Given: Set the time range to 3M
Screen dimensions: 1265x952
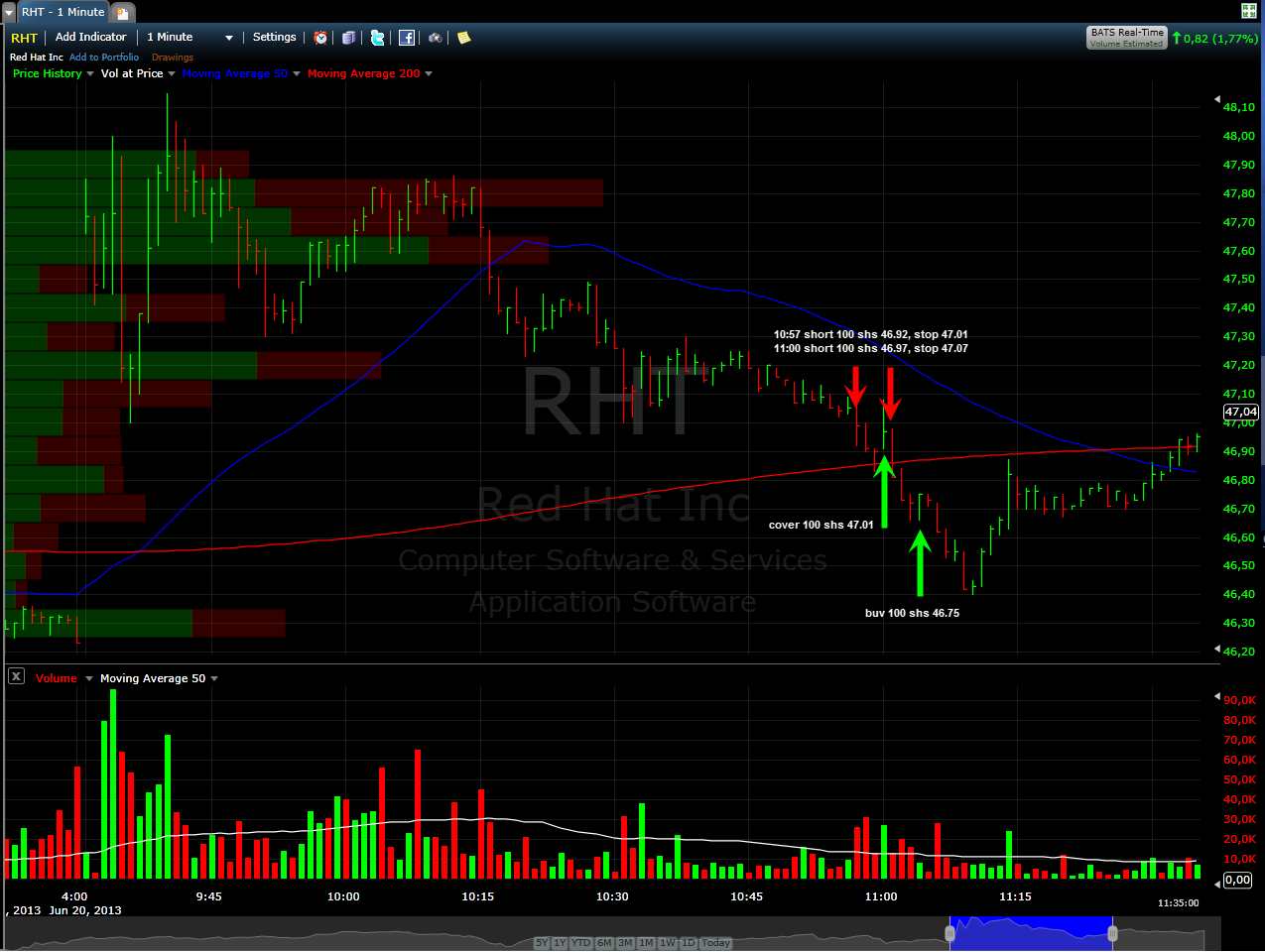Looking at the screenshot, I should tap(626, 943).
